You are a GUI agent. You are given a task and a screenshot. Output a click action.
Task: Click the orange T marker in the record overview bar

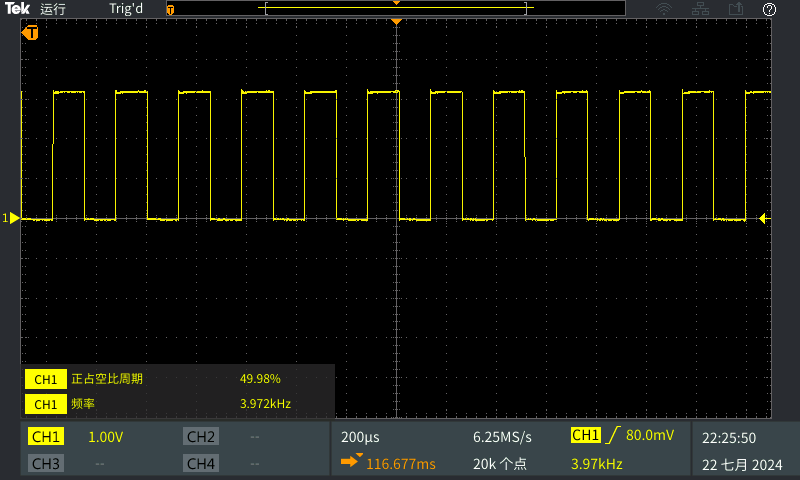click(x=170, y=10)
